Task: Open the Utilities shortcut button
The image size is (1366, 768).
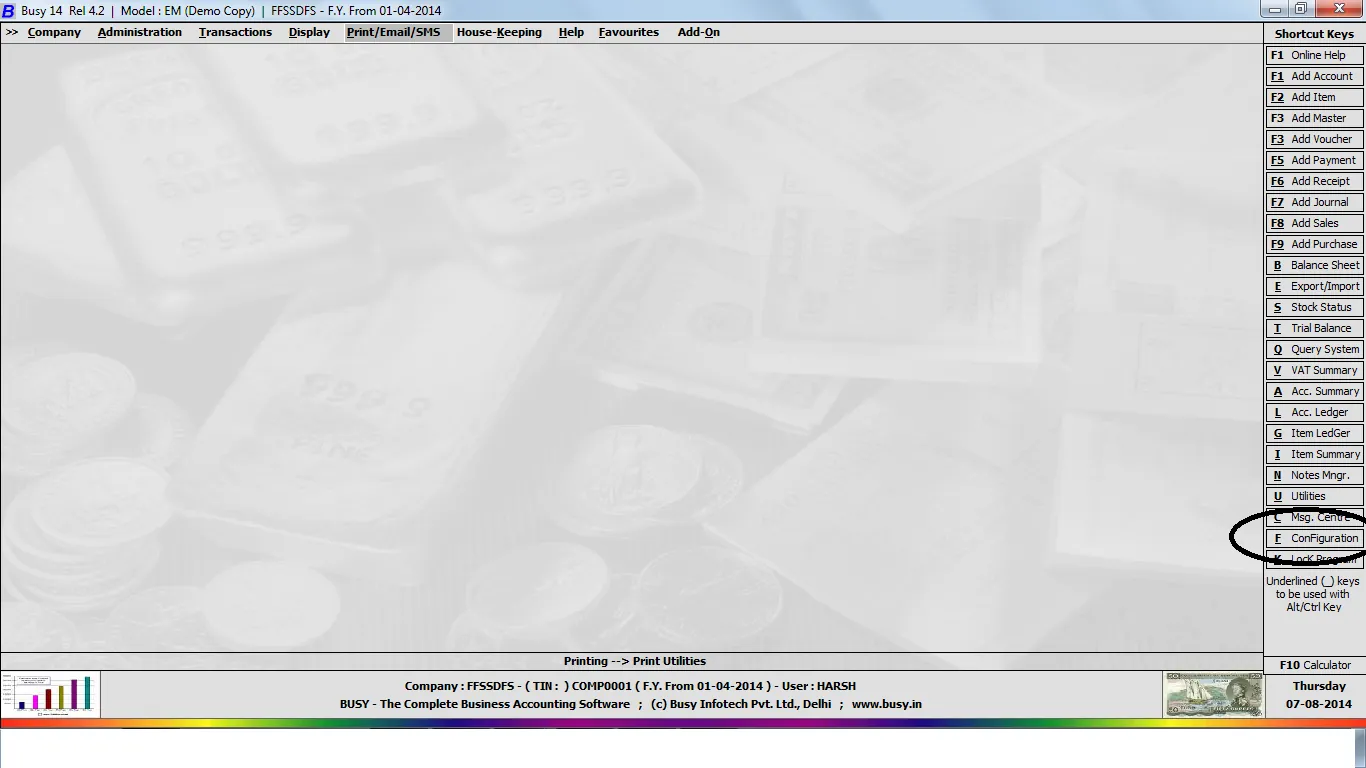Action: pos(1314,496)
